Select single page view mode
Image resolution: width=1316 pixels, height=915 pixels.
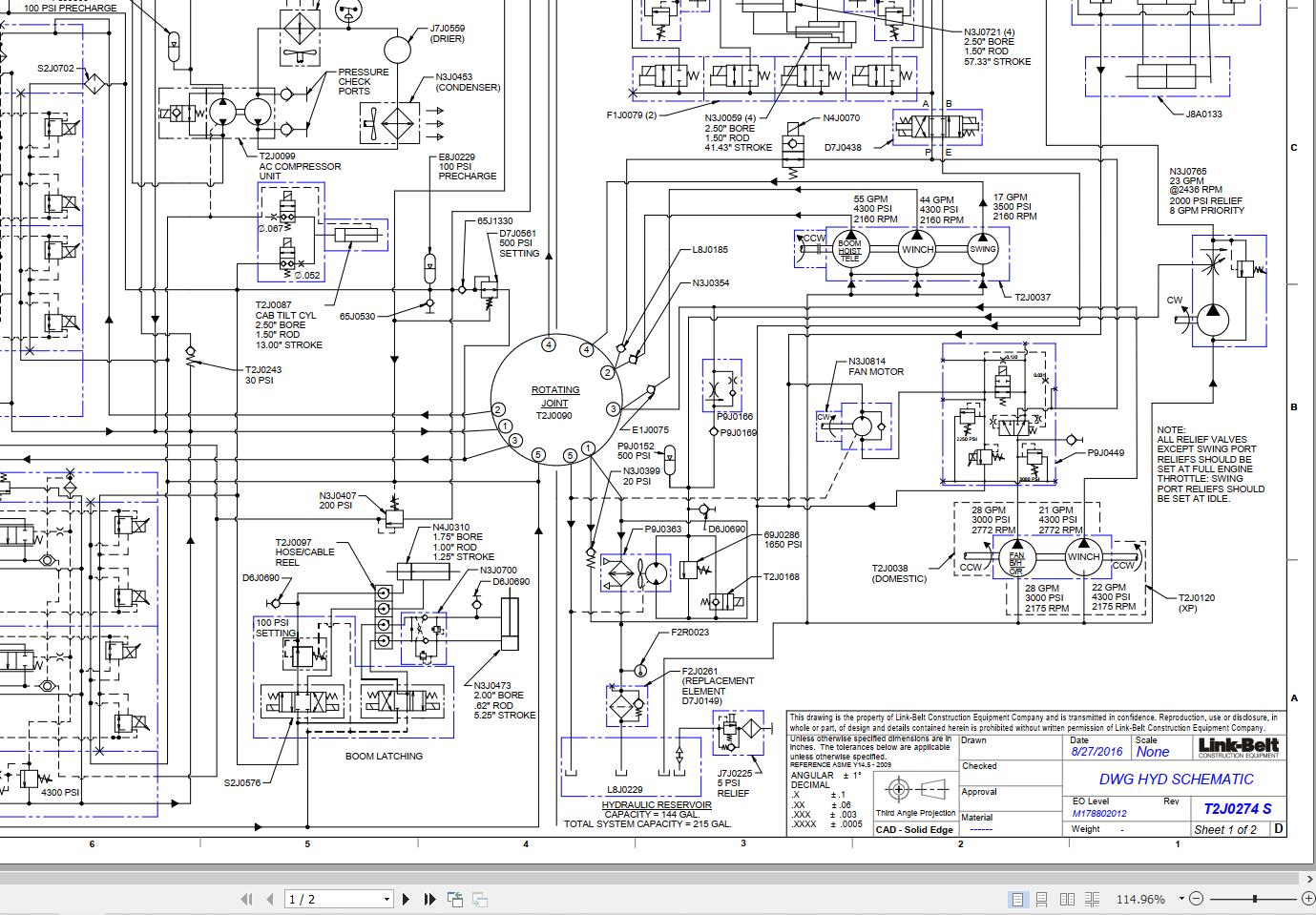coord(1018,899)
